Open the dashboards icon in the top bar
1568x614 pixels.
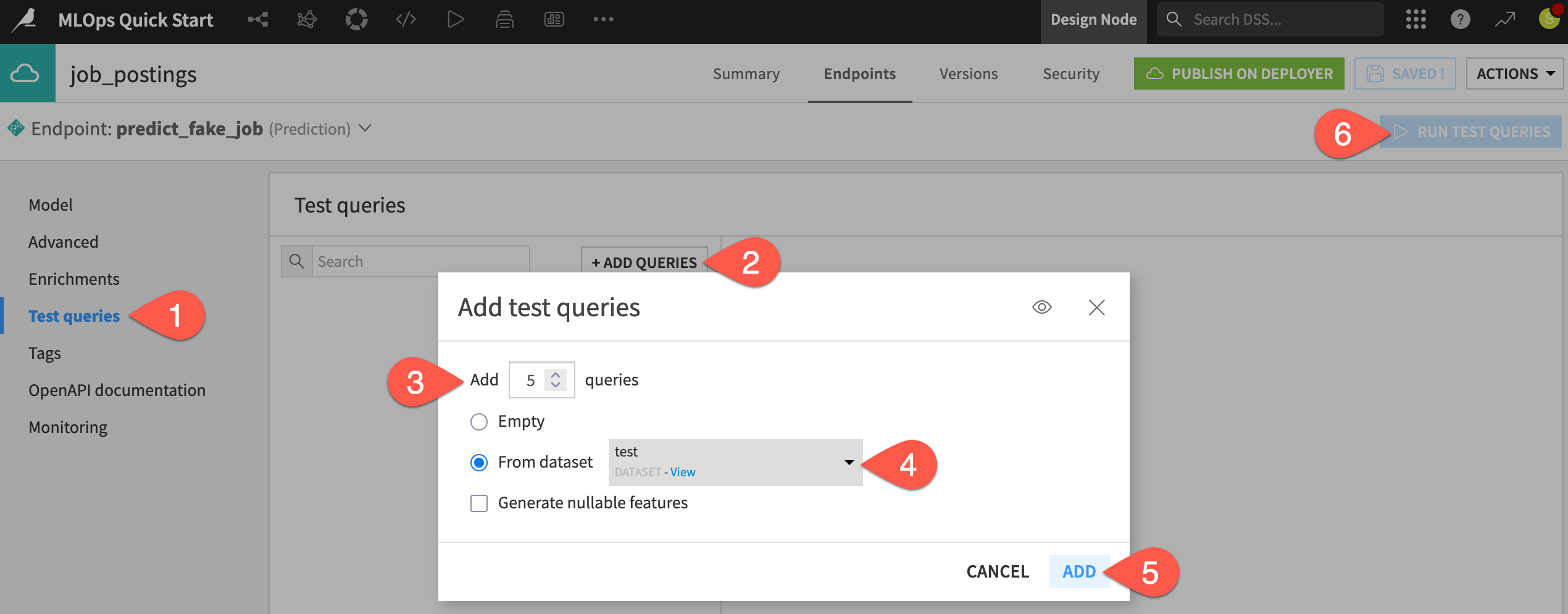(x=554, y=19)
